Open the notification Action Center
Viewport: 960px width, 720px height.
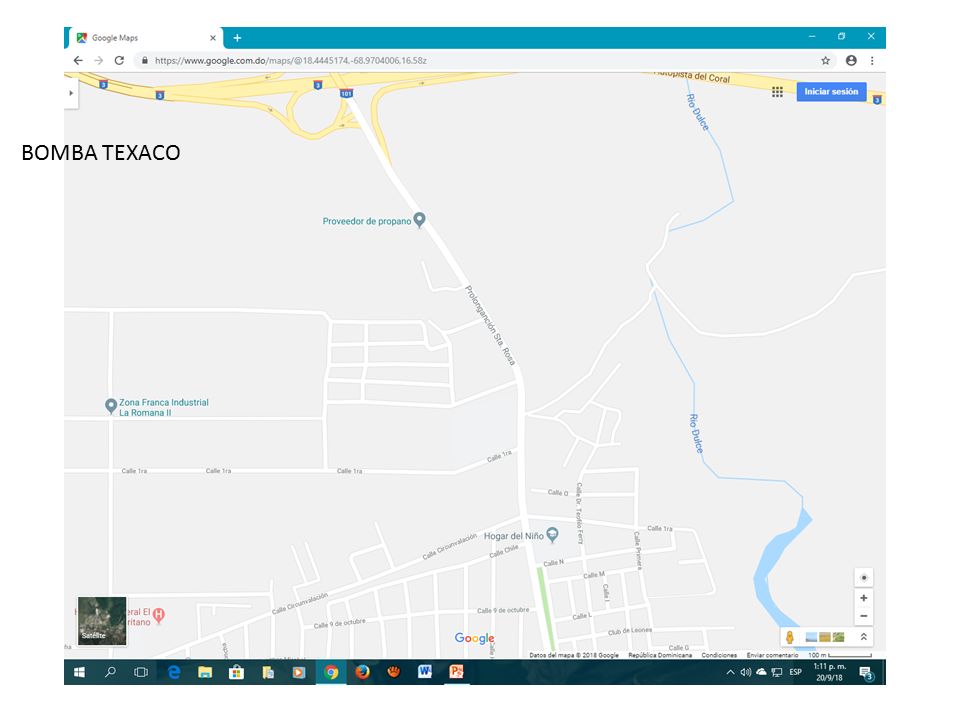coord(866,673)
